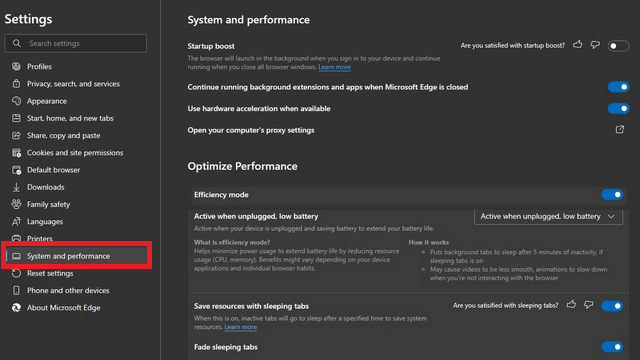The image size is (640, 360).
Task: Select Reset settings in the sidebar
Action: point(50,273)
